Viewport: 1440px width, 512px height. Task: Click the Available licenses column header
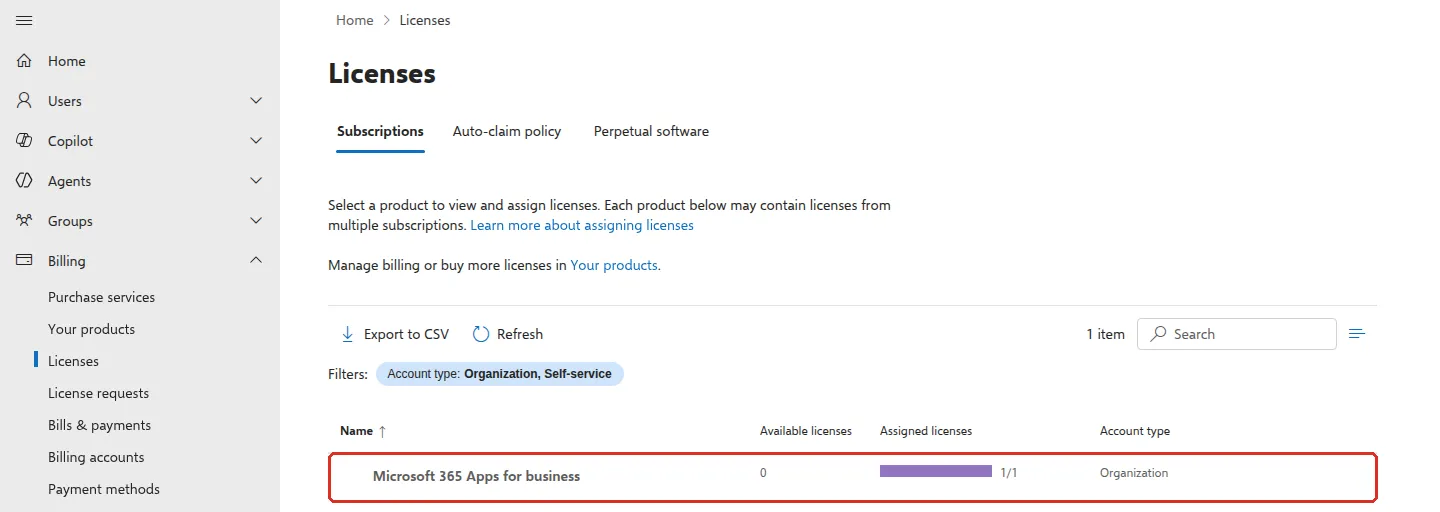click(x=806, y=431)
